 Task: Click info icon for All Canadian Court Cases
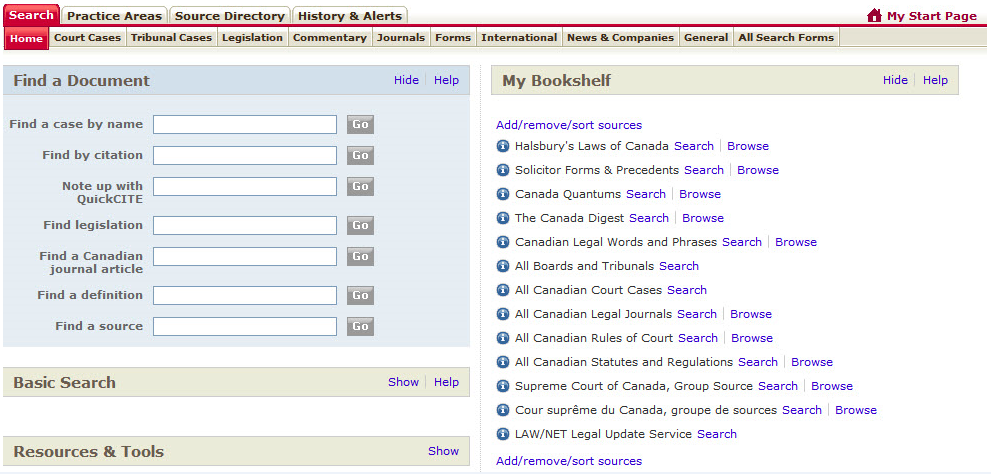[x=503, y=290]
